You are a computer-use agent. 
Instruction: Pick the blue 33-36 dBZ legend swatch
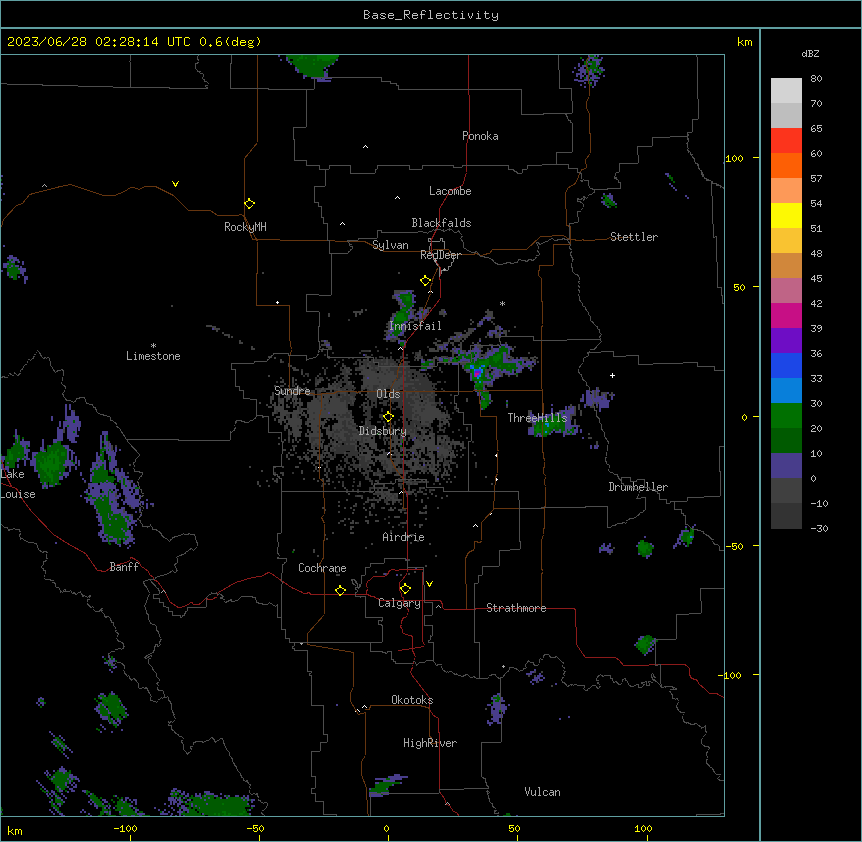pos(786,365)
